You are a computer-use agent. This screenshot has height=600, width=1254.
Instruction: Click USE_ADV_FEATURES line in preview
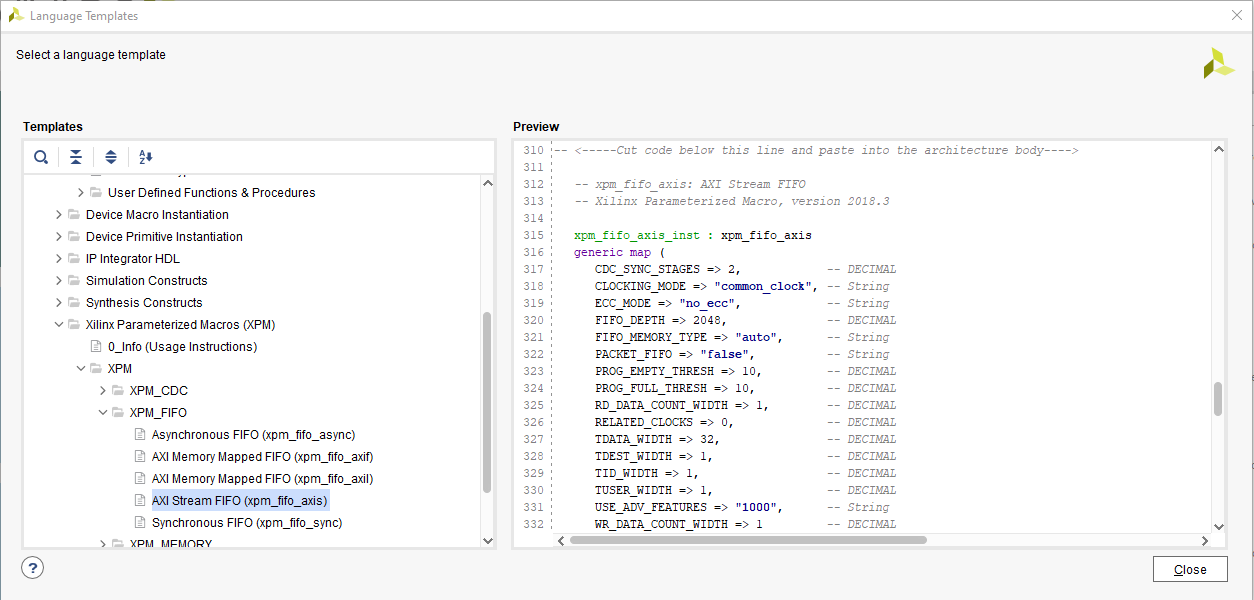[x=742, y=507]
